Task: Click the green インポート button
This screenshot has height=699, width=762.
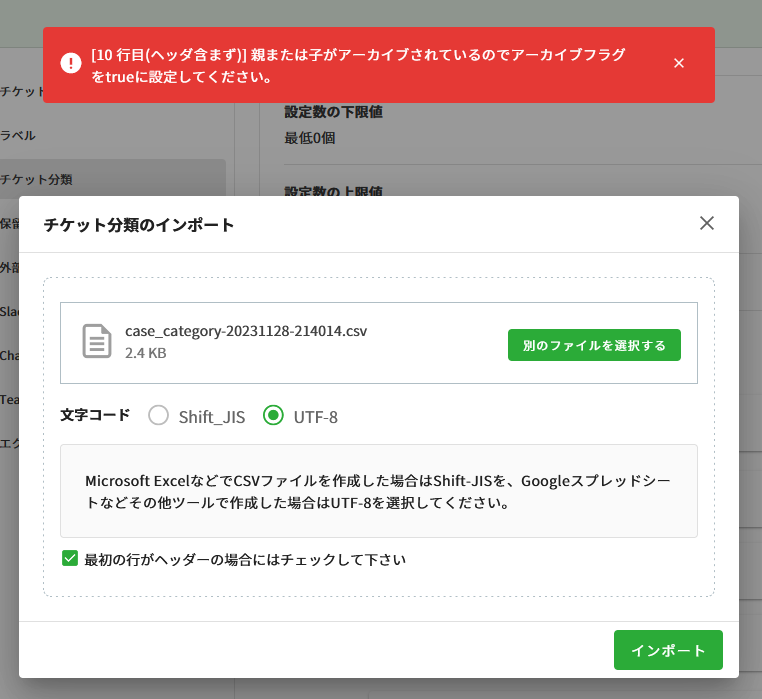Action: pos(667,650)
